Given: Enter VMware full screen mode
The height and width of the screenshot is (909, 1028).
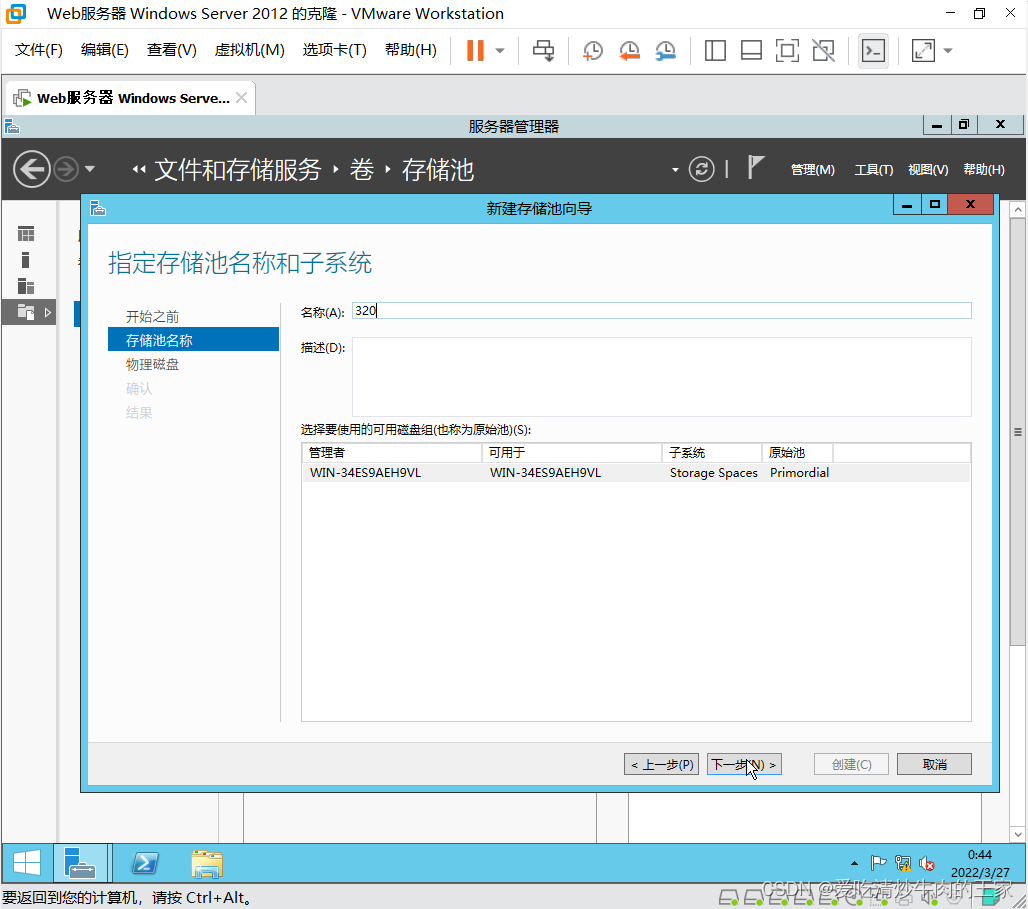Looking at the screenshot, I should click(x=787, y=50).
